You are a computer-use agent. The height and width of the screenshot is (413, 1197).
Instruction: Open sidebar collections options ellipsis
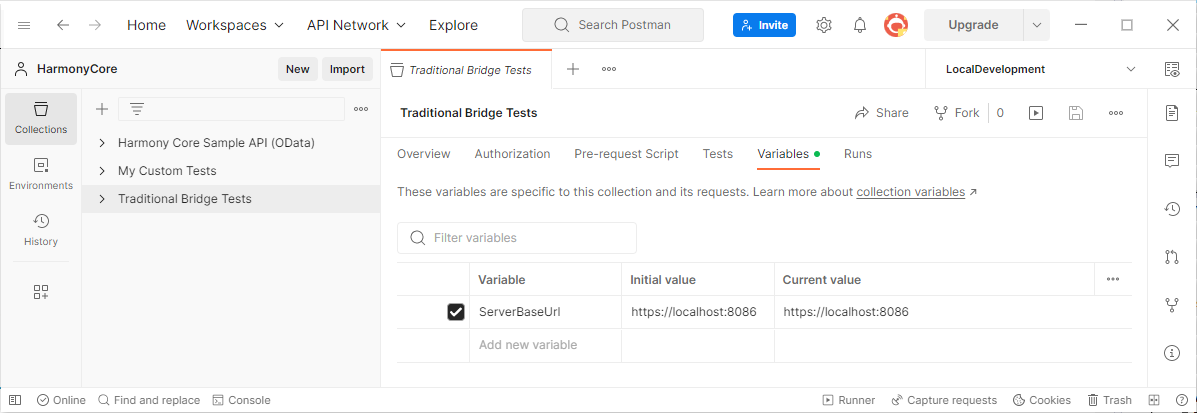coord(361,109)
